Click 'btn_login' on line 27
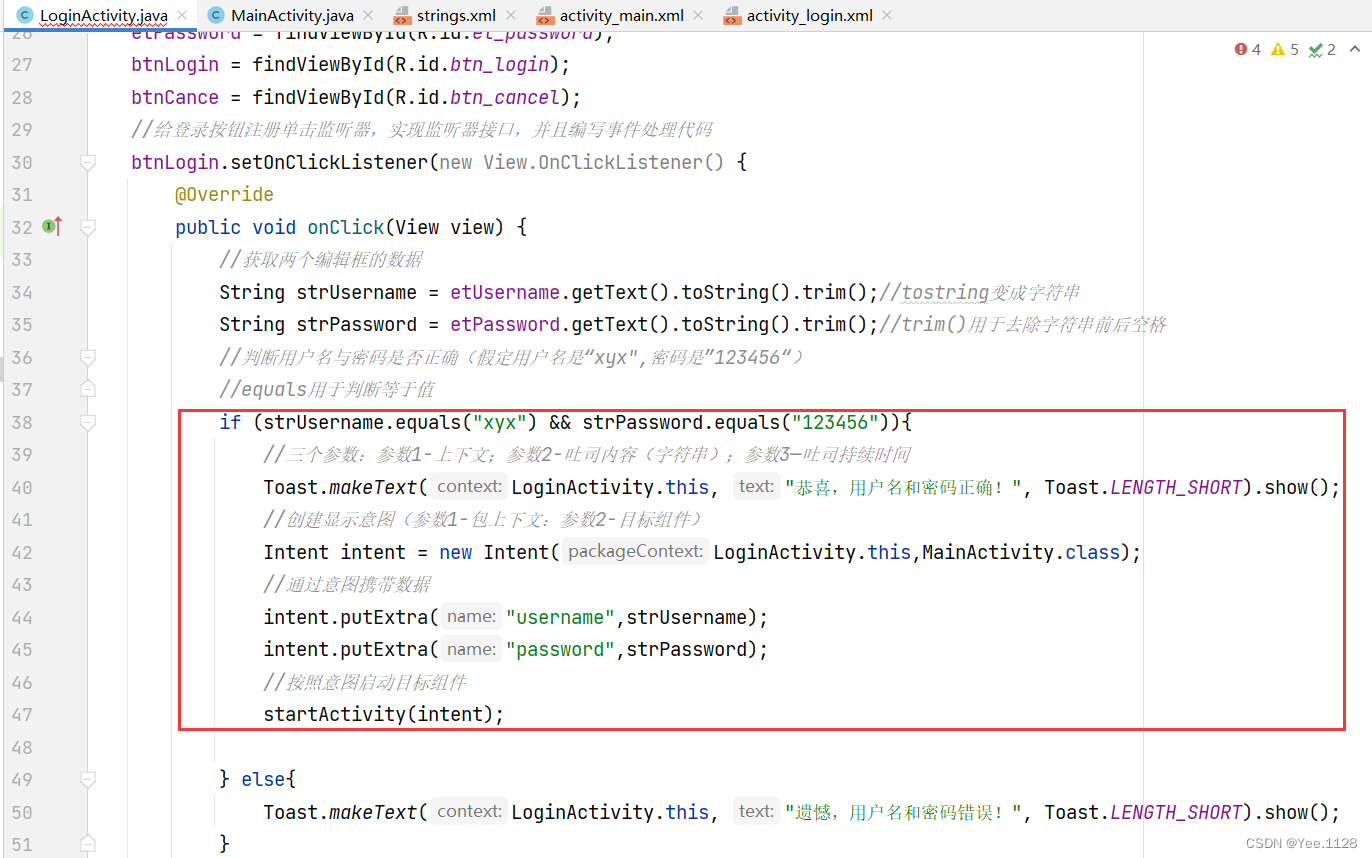 499,64
